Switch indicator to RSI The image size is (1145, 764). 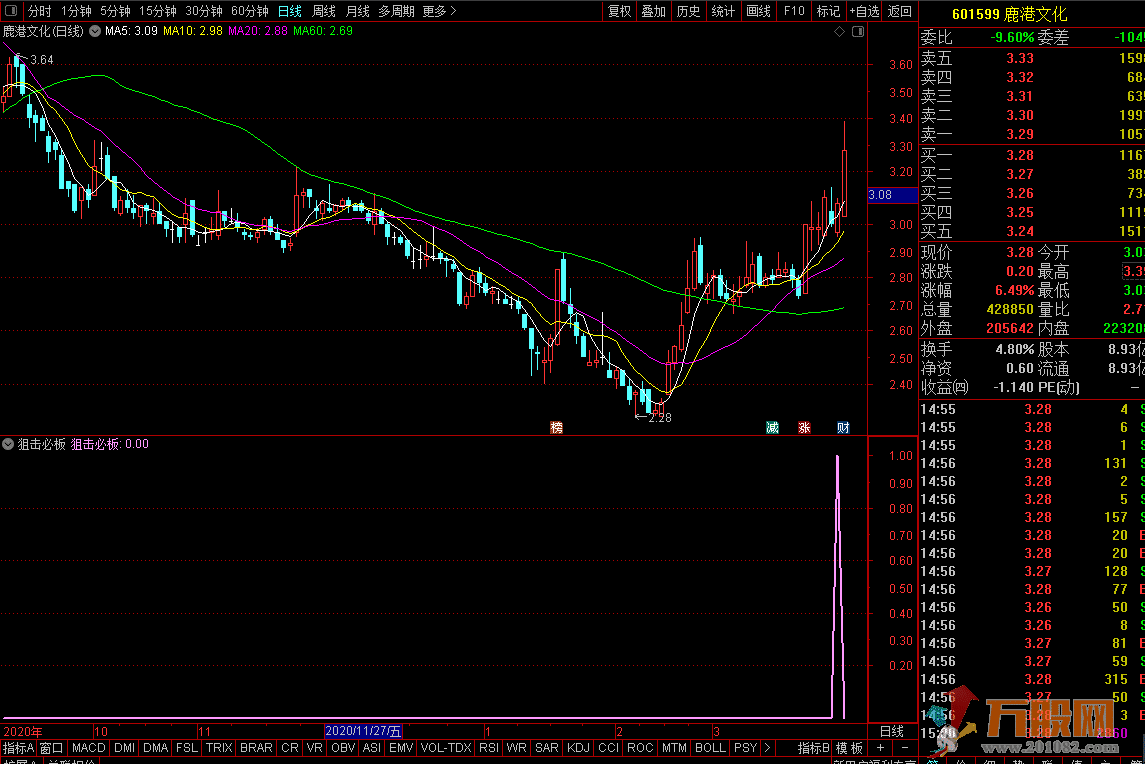(x=489, y=748)
